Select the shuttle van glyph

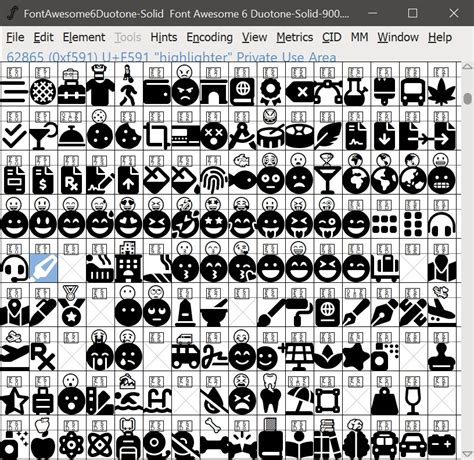185,357
